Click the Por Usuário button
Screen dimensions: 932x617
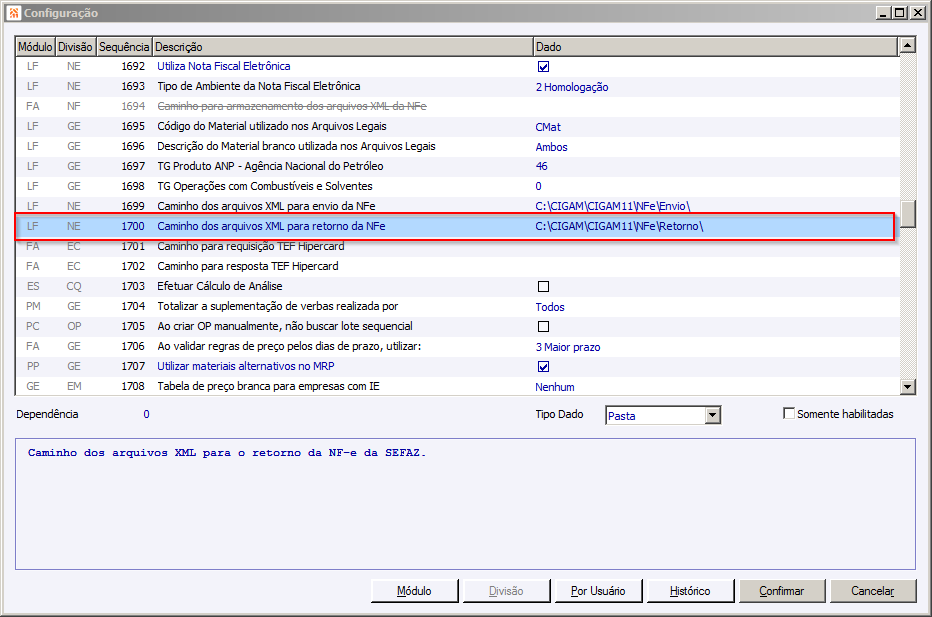[x=598, y=591]
